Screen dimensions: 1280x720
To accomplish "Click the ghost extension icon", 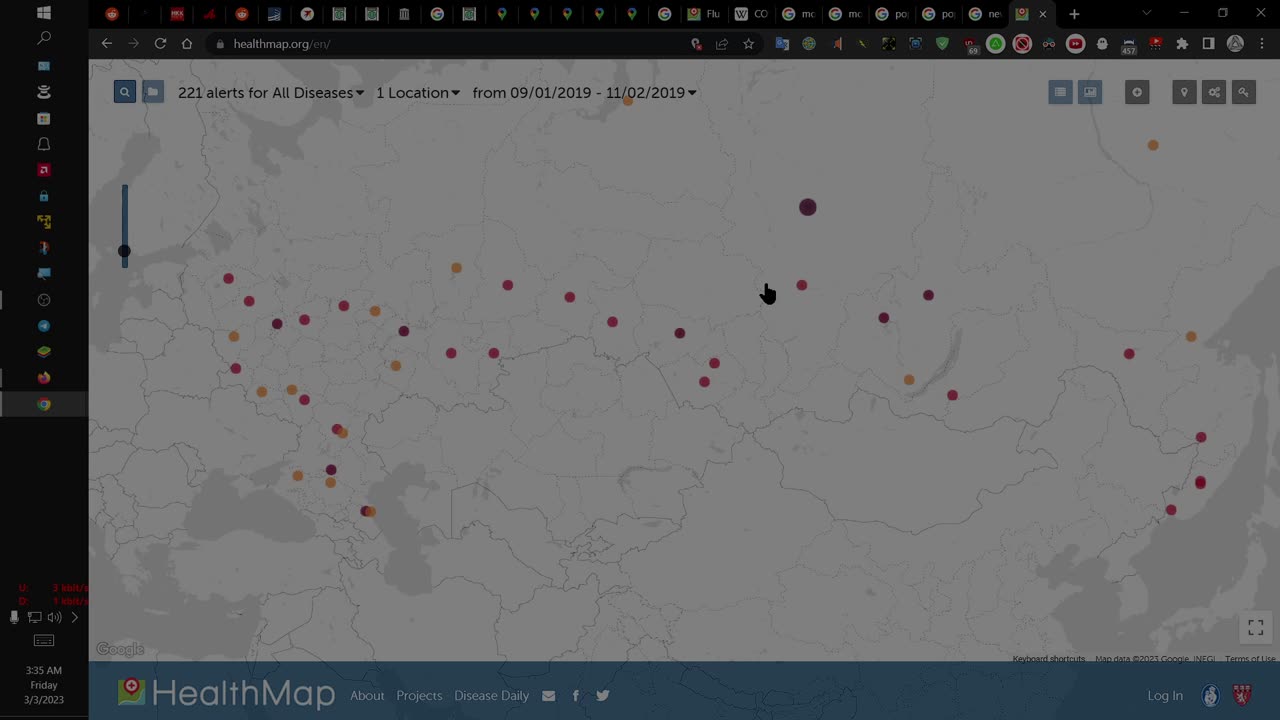I will click(x=1102, y=44).
